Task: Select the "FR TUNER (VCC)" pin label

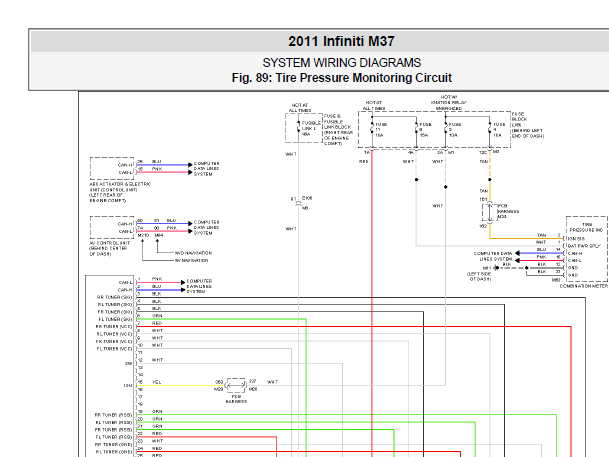Action: coord(114,341)
